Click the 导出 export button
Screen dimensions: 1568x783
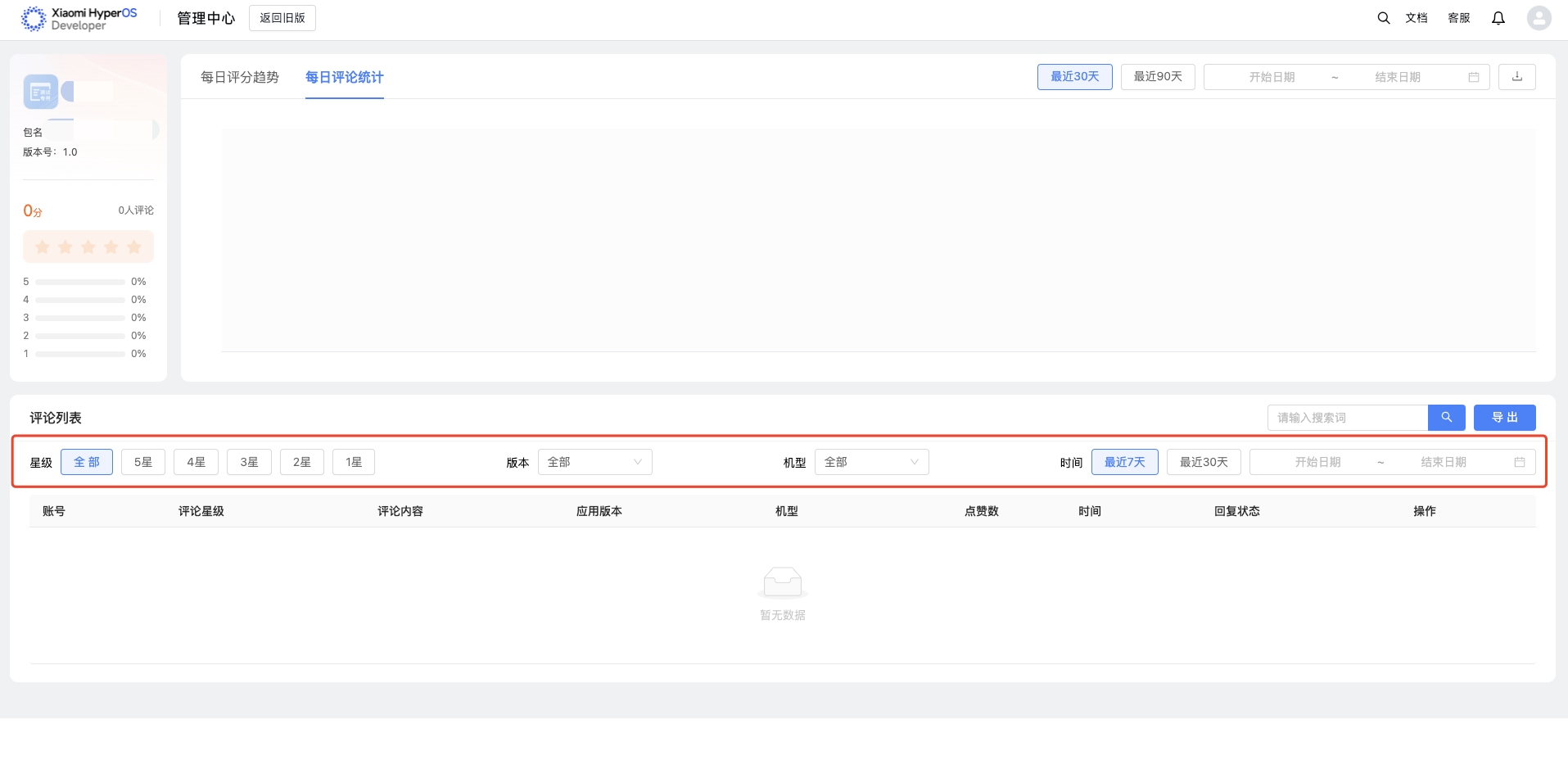(1504, 418)
